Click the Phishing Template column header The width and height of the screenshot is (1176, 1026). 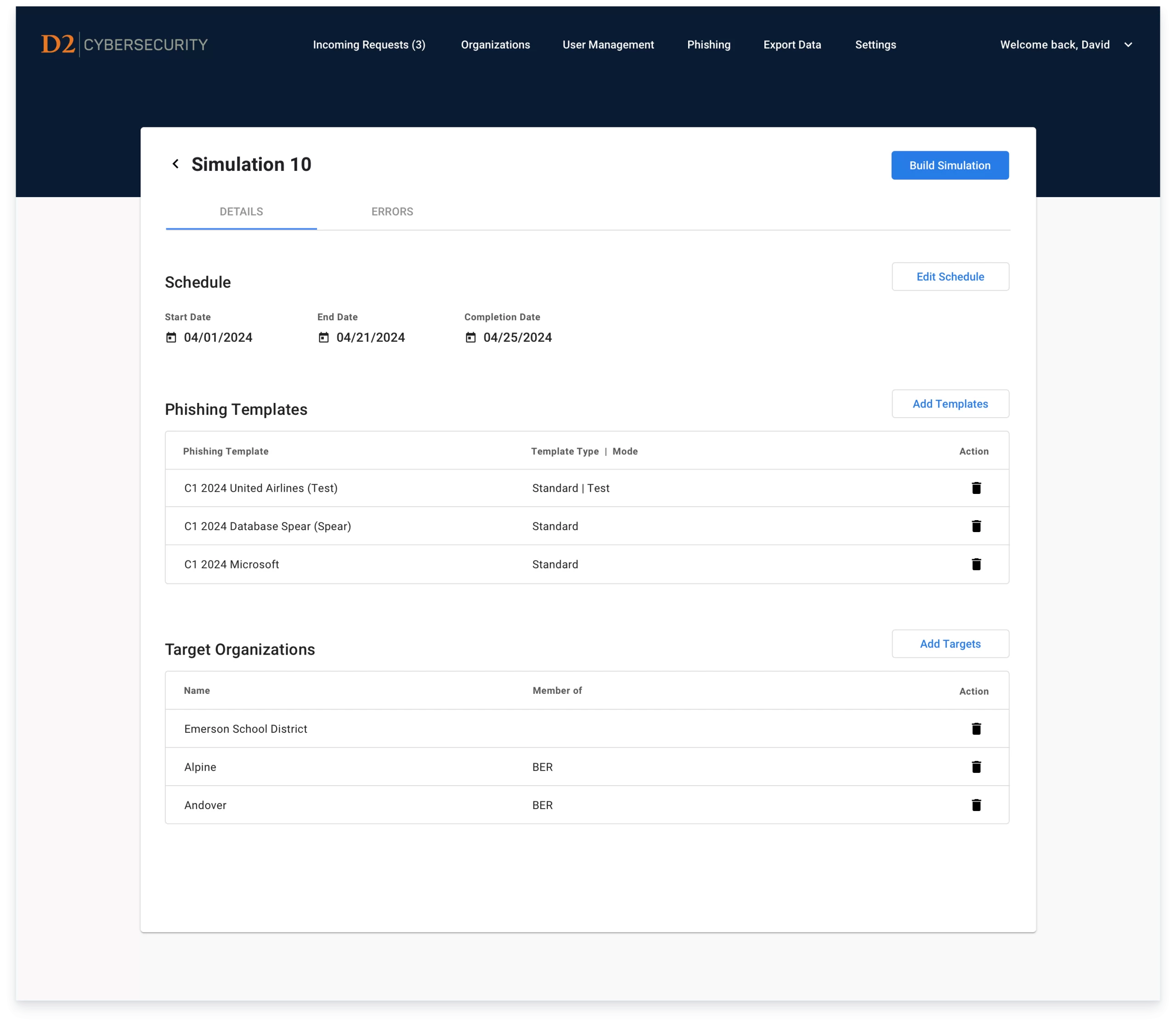click(x=226, y=451)
